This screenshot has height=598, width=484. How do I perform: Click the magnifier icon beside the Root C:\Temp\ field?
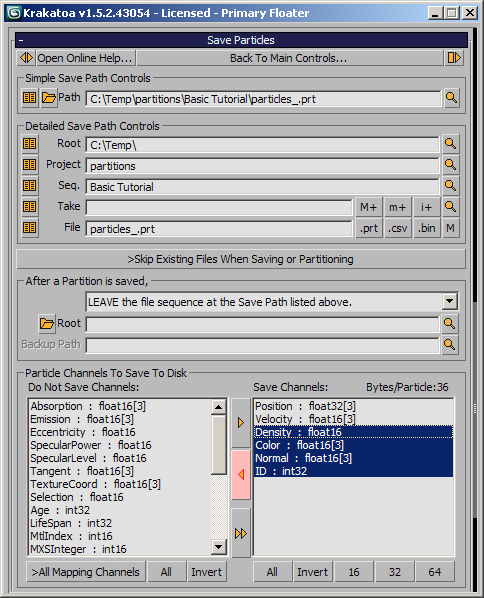[450, 144]
